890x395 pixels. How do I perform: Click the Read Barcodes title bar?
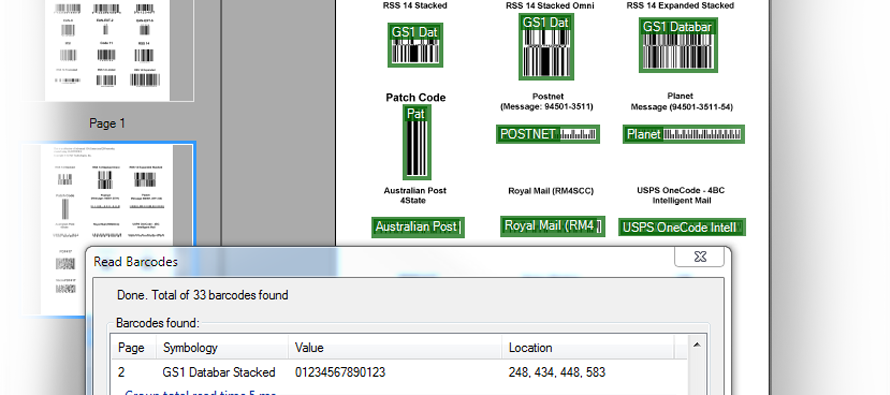pyautogui.click(x=380, y=261)
